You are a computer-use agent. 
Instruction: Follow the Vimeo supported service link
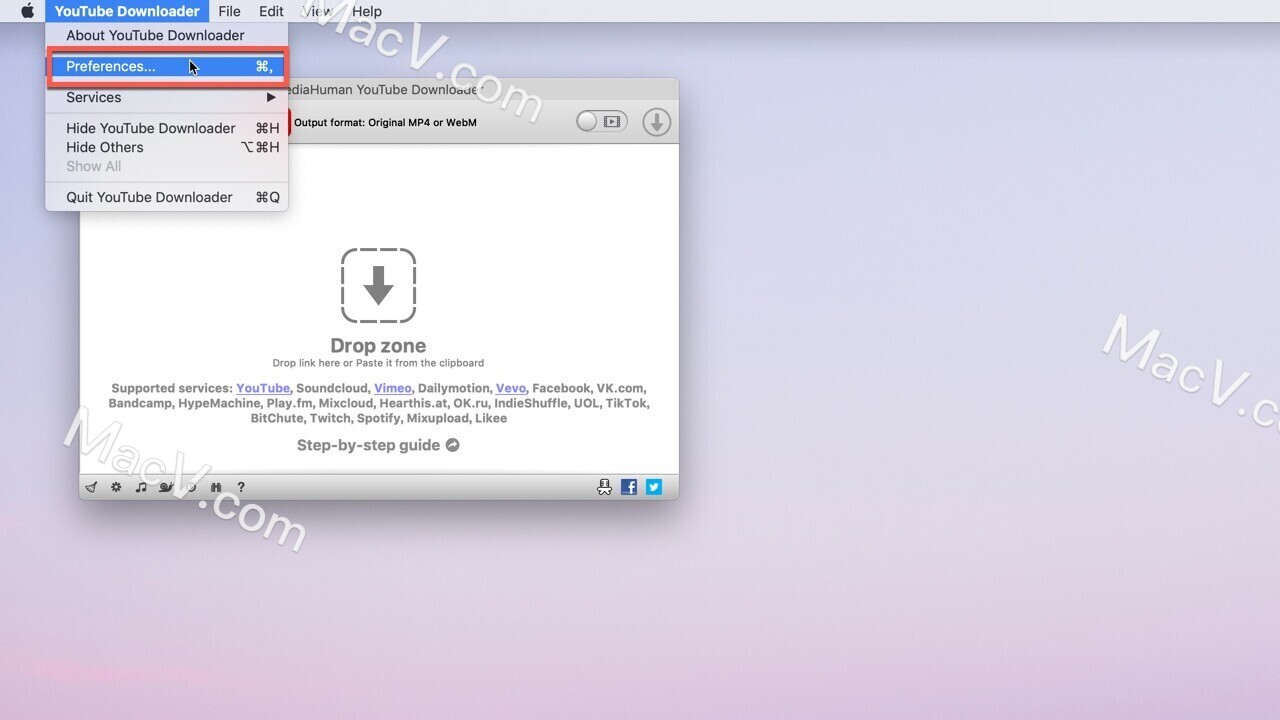(393, 388)
